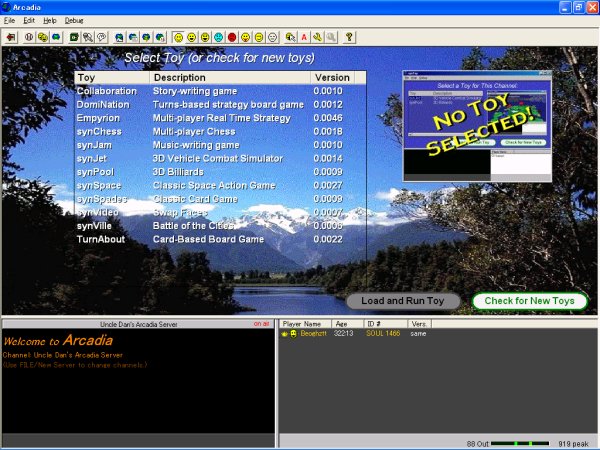
Task: Click the red letter A font icon
Action: tap(303, 37)
